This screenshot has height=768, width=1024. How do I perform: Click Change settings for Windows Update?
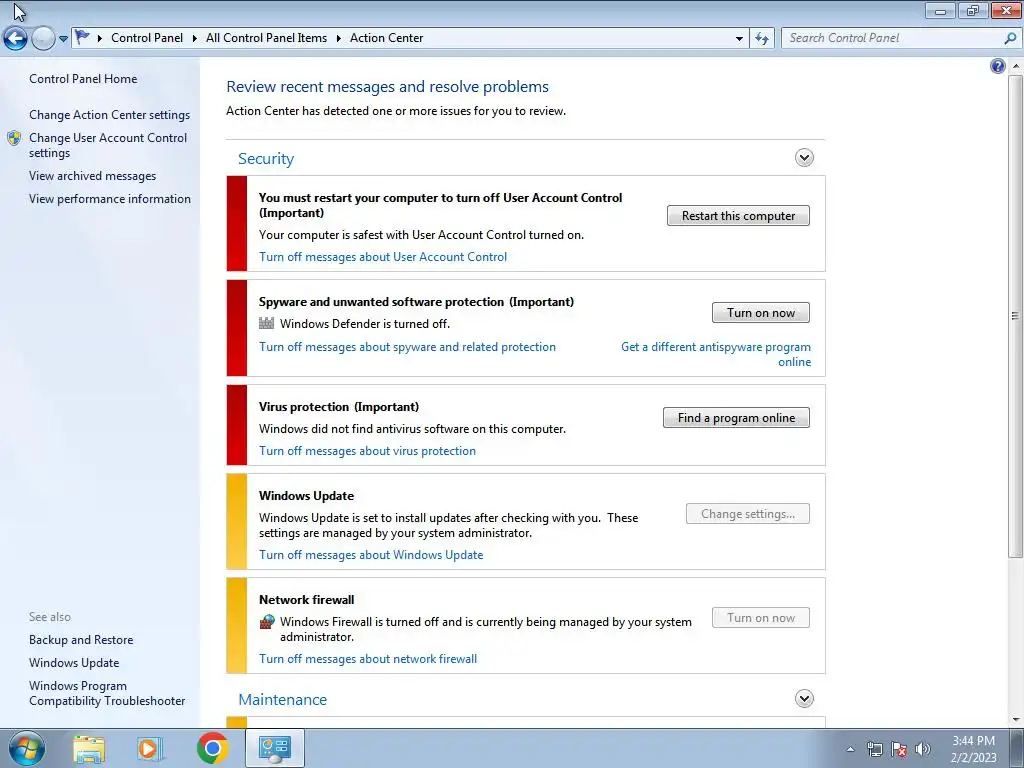(748, 513)
